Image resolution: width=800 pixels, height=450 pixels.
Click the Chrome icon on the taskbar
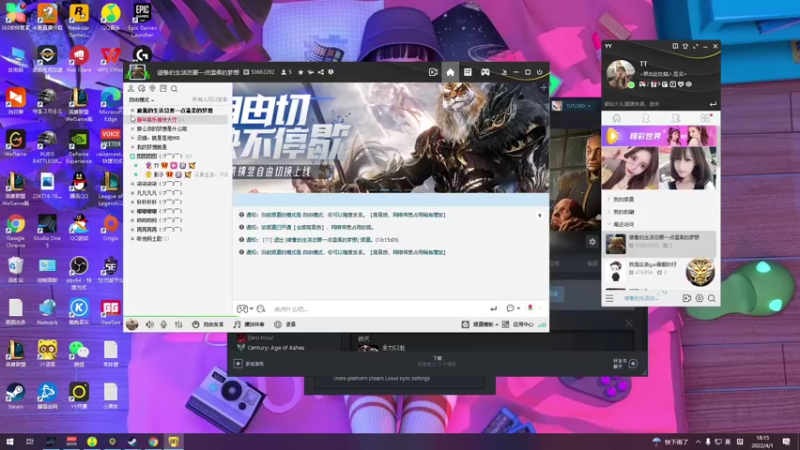(153, 441)
